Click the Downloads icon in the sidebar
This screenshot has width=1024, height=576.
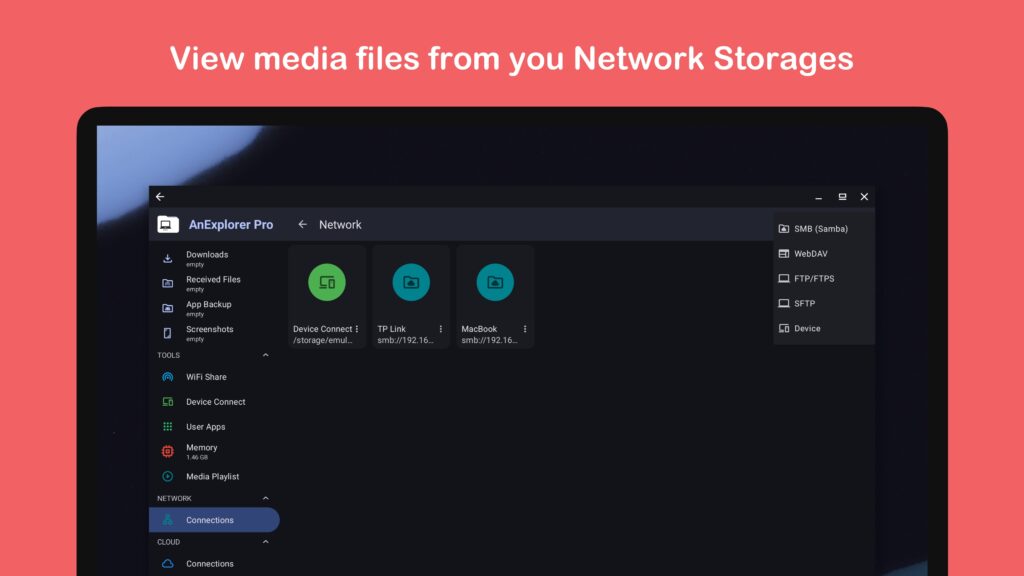tap(167, 258)
